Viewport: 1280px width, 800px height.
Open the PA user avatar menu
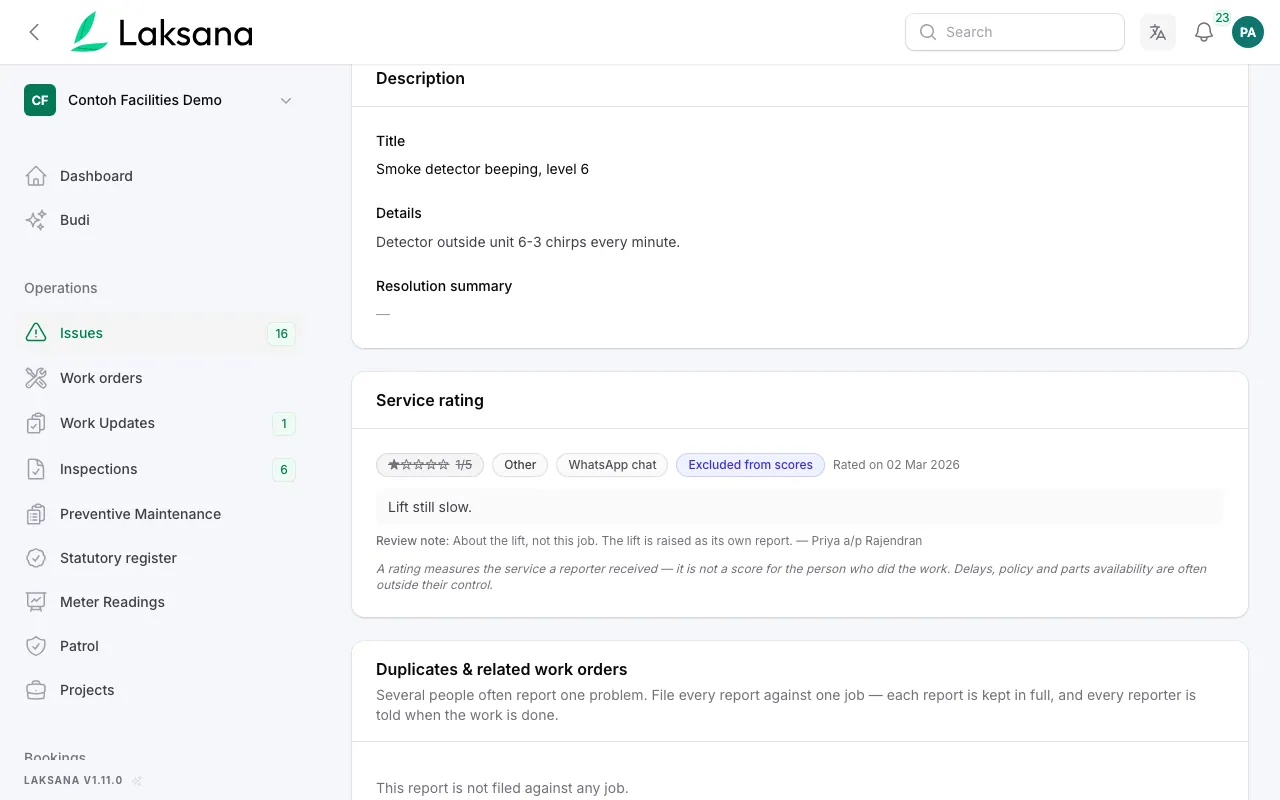(x=1248, y=32)
